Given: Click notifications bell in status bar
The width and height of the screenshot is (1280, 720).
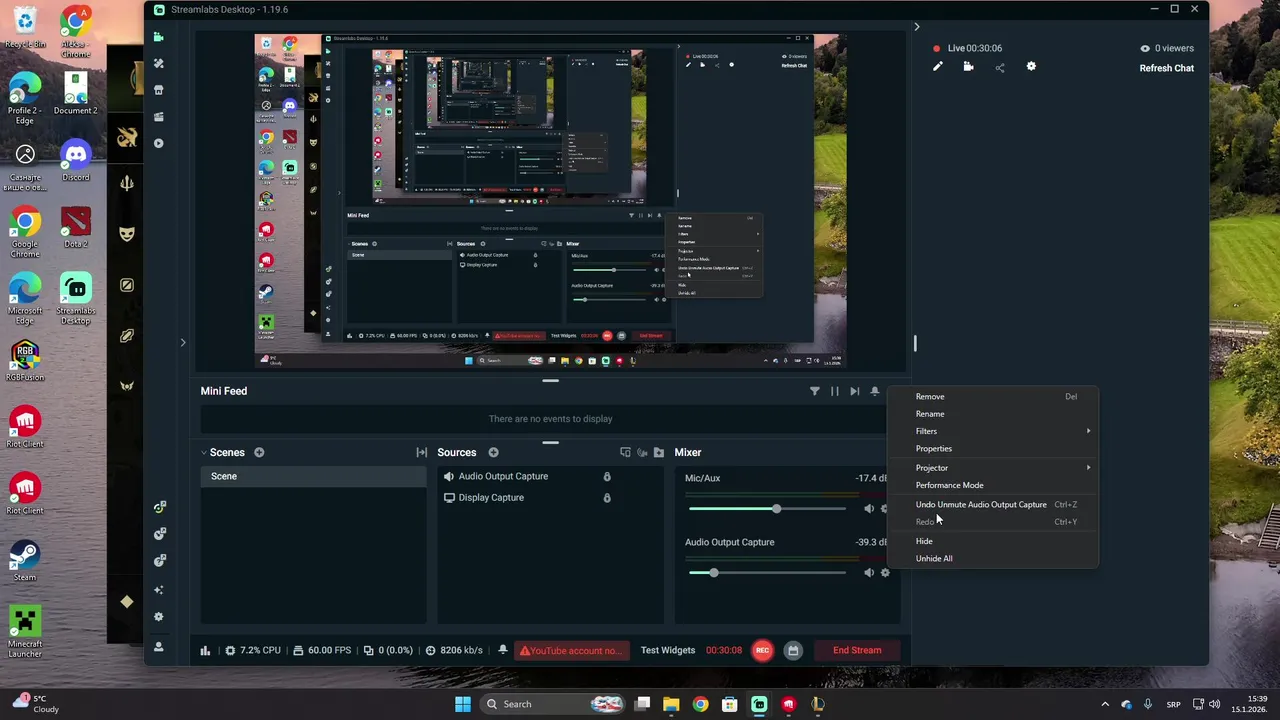Looking at the screenshot, I should coord(503,650).
